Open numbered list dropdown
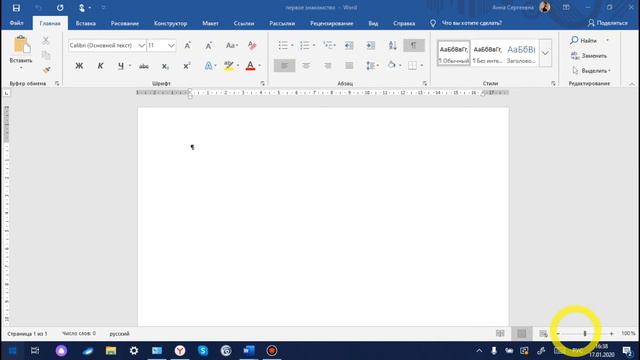This screenshot has height=360, width=640. [313, 45]
